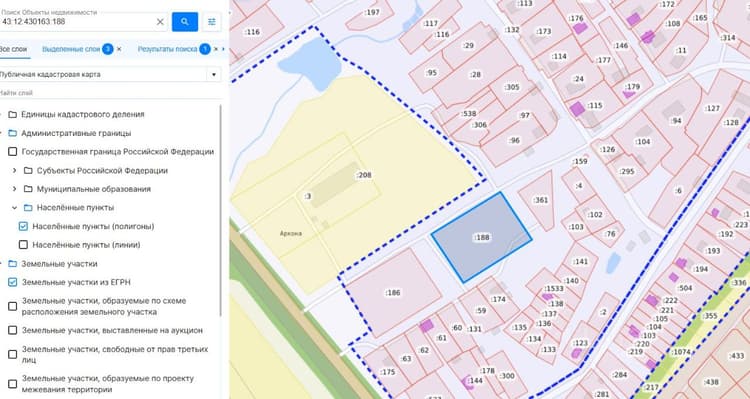Click parcel label :1533 on the map
750x399 pixels.
coord(554,288)
